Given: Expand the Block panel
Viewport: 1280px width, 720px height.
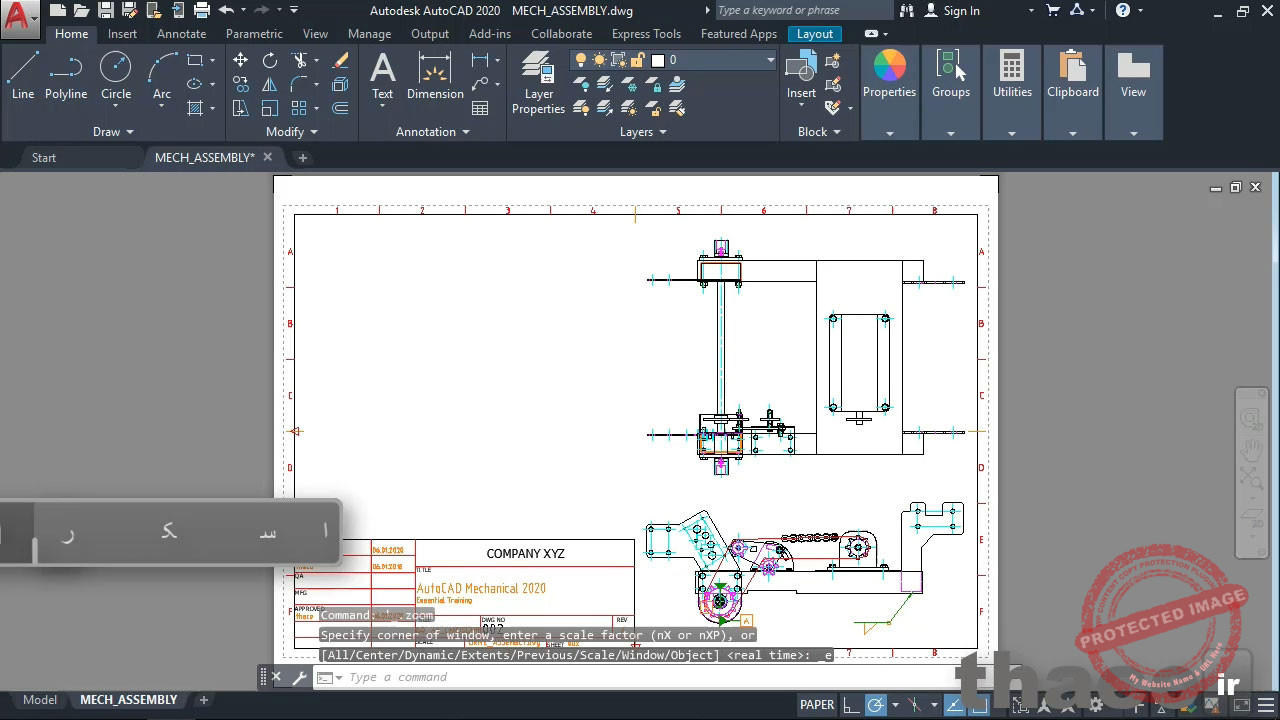Looking at the screenshot, I should pyautogui.click(x=819, y=131).
